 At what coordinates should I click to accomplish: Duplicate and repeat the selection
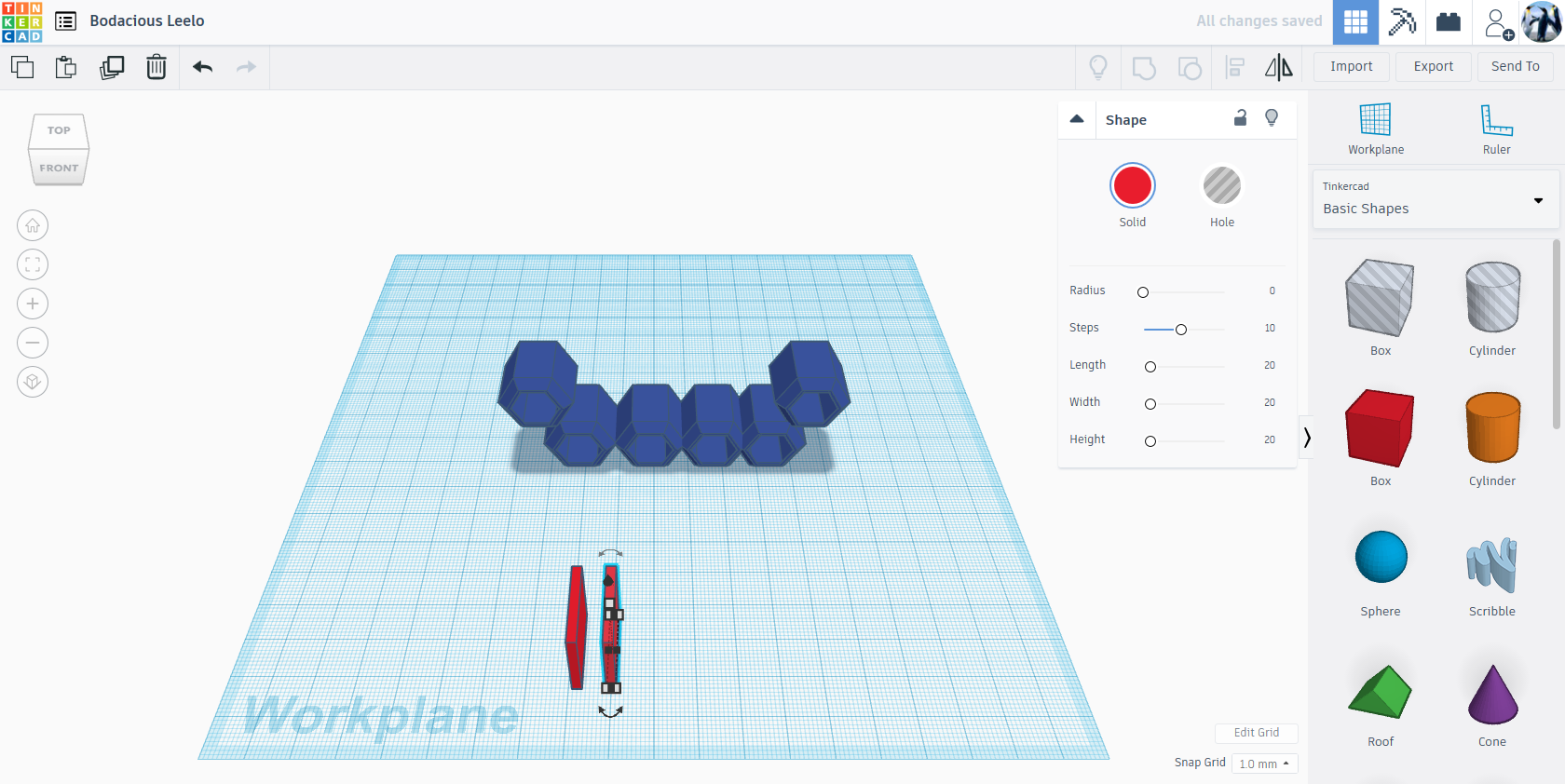point(112,67)
